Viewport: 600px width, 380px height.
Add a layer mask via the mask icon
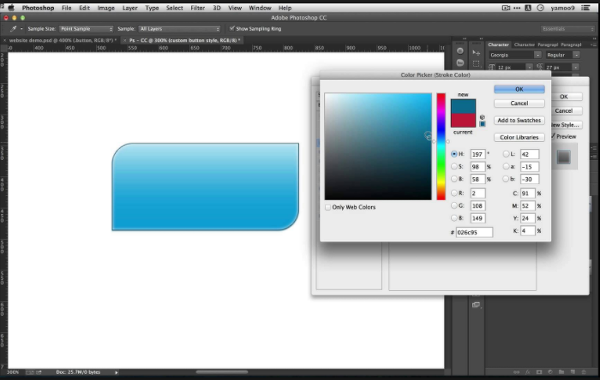[539, 372]
